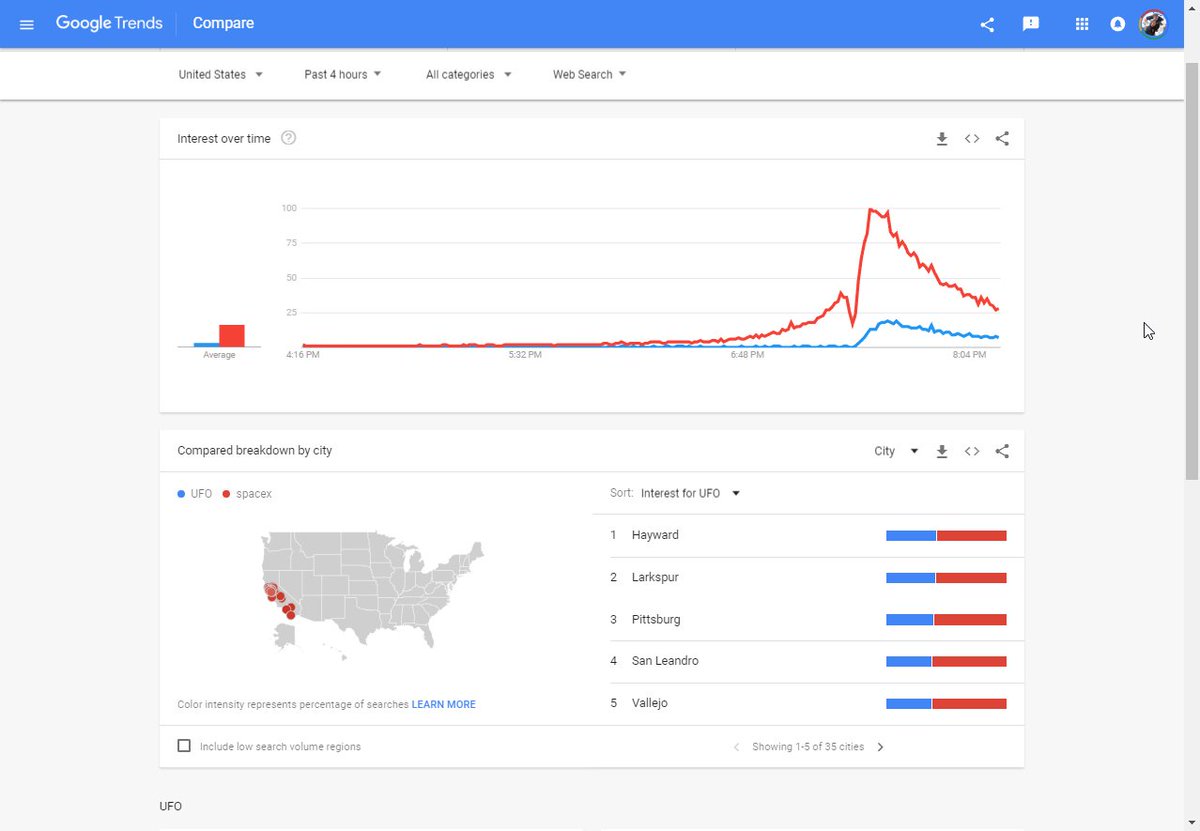
Task: Click the Showing 1-5 of 35 cities text
Action: coord(808,747)
